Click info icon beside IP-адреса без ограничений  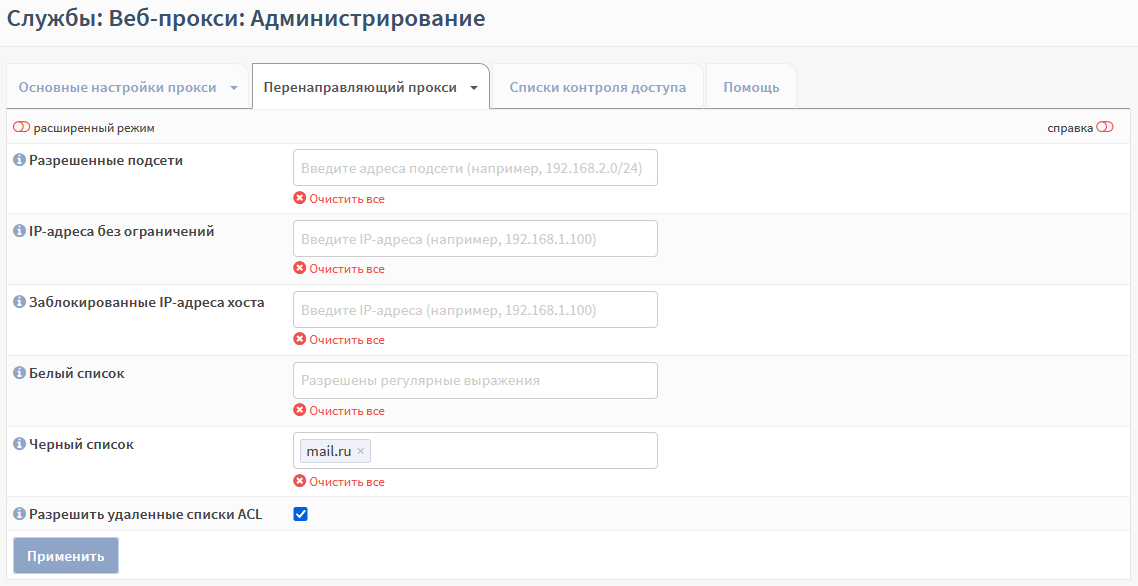(20, 232)
